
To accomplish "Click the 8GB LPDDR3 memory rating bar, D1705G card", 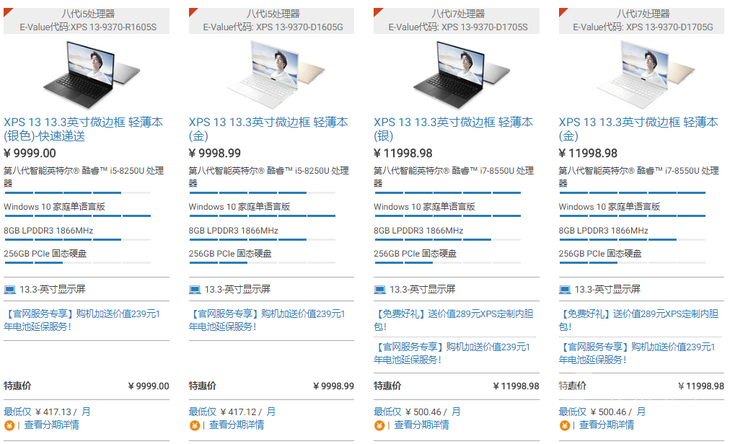I will click(632, 240).
